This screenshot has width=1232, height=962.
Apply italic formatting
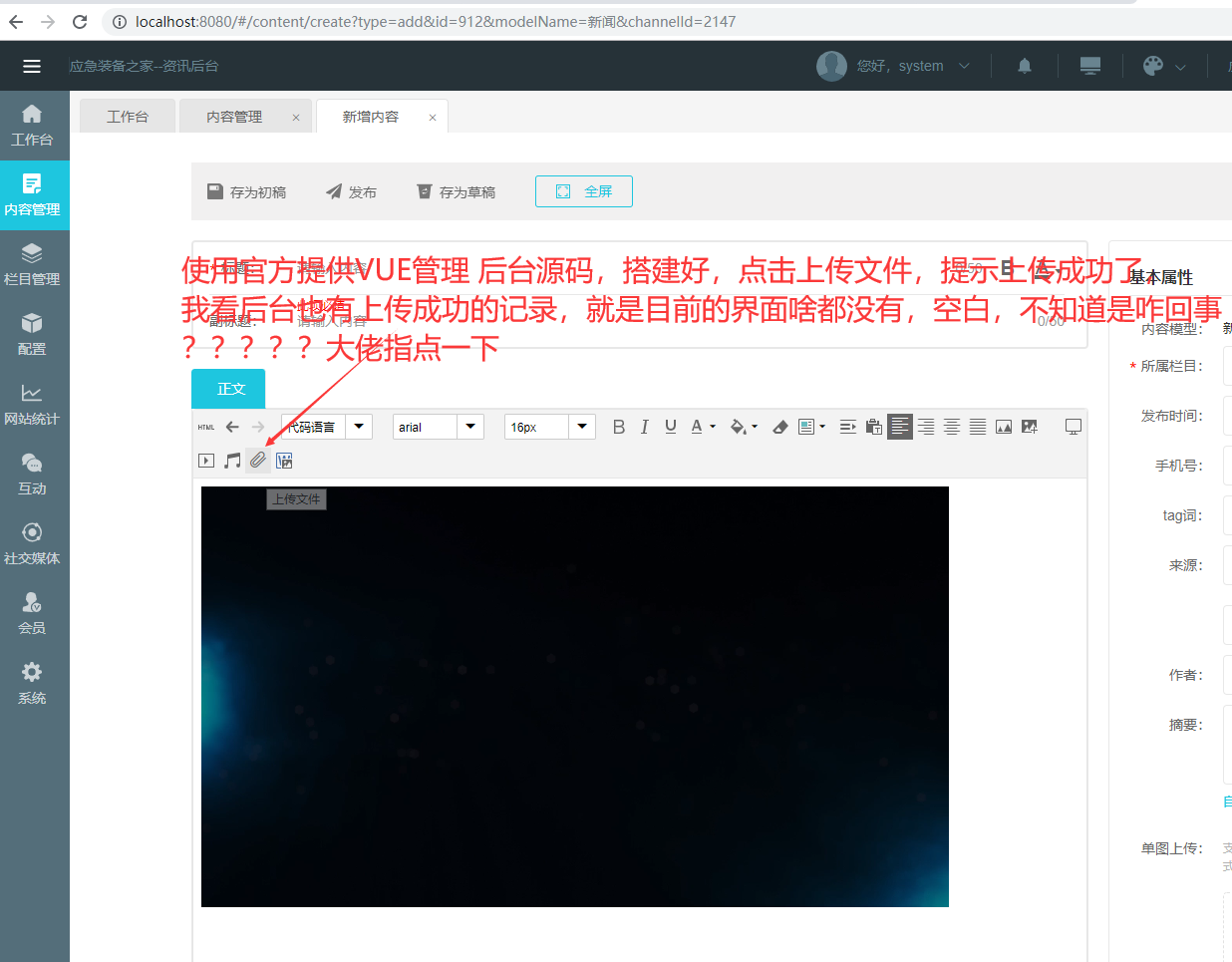coord(645,427)
